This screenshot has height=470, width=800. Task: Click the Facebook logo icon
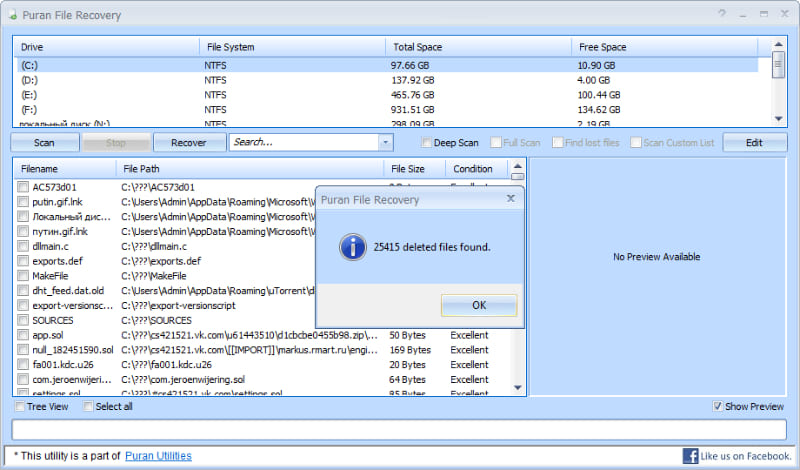[690, 456]
